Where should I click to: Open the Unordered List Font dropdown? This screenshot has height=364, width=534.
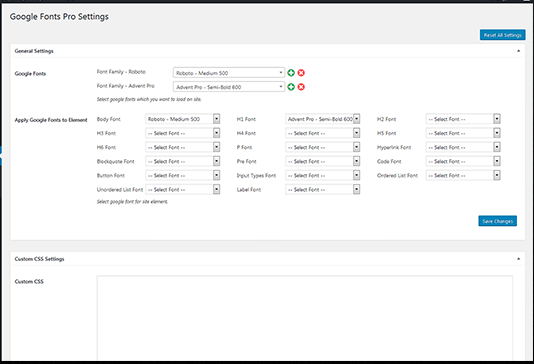tap(183, 190)
